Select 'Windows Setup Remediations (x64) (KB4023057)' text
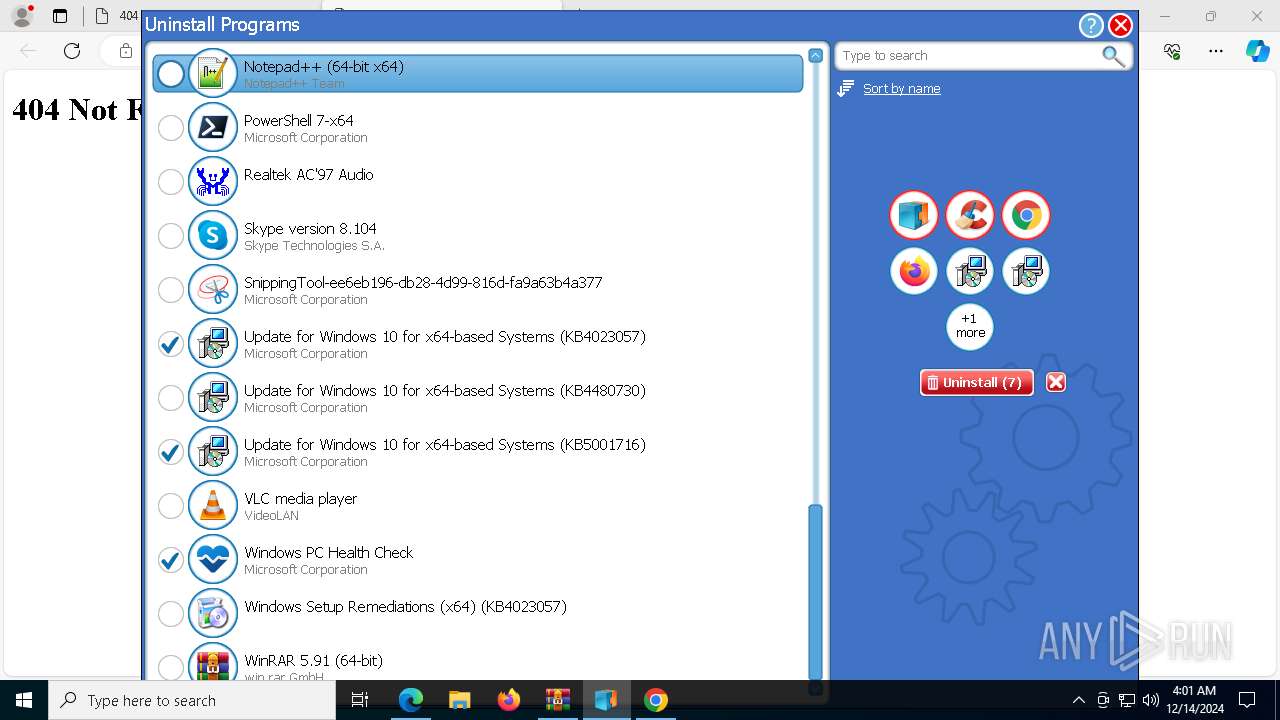 [x=405, y=606]
